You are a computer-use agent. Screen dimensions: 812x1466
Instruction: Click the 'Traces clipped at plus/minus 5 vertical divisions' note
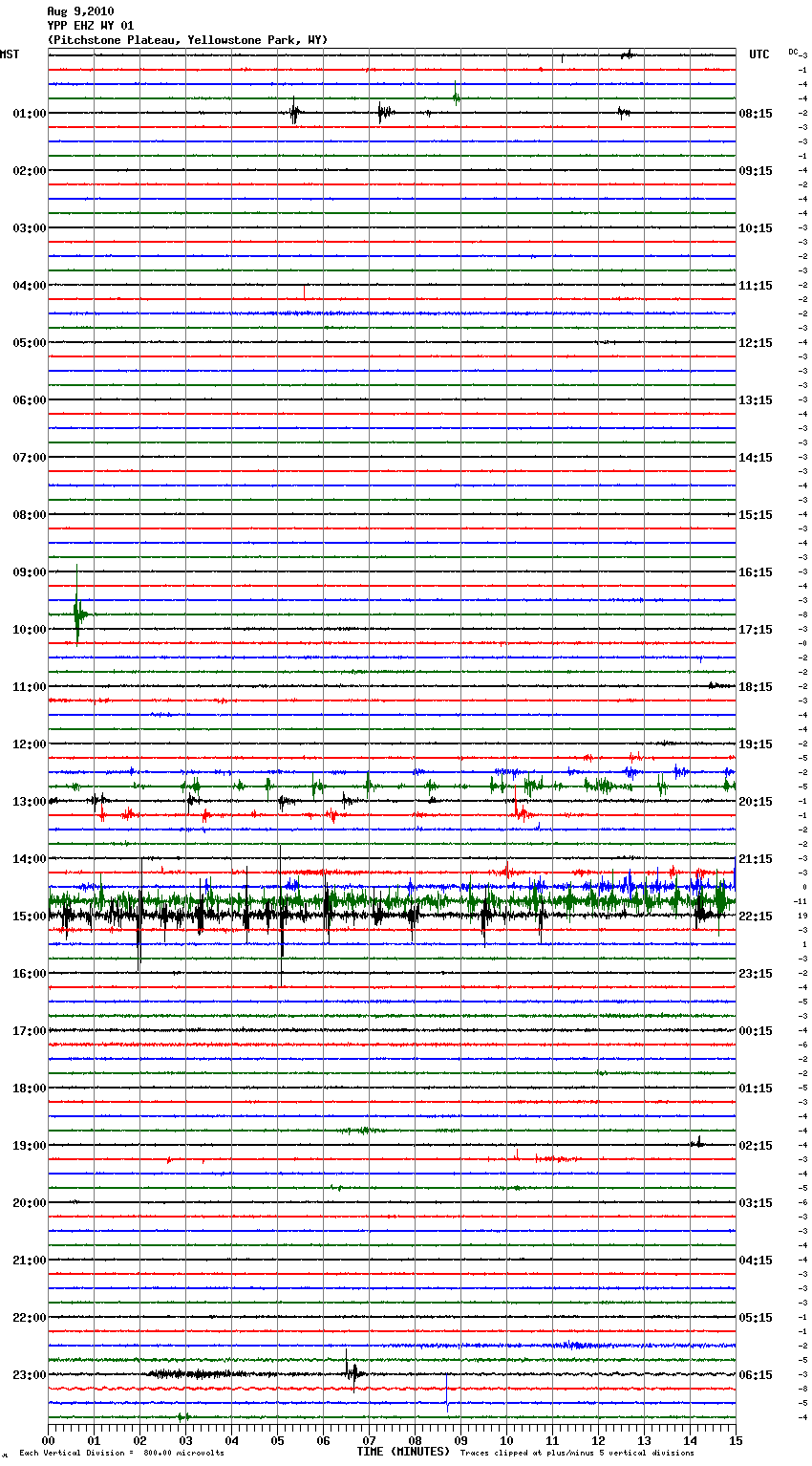pyautogui.click(x=577, y=1453)
